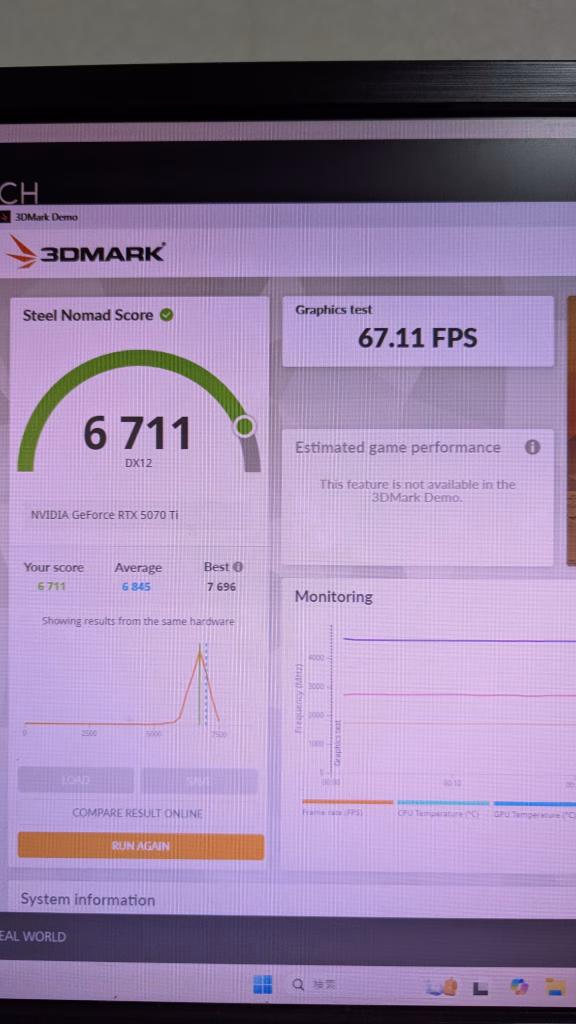Click the green validation checkmark beside Steel Nomad Score
This screenshot has width=576, height=1024.
click(x=167, y=315)
